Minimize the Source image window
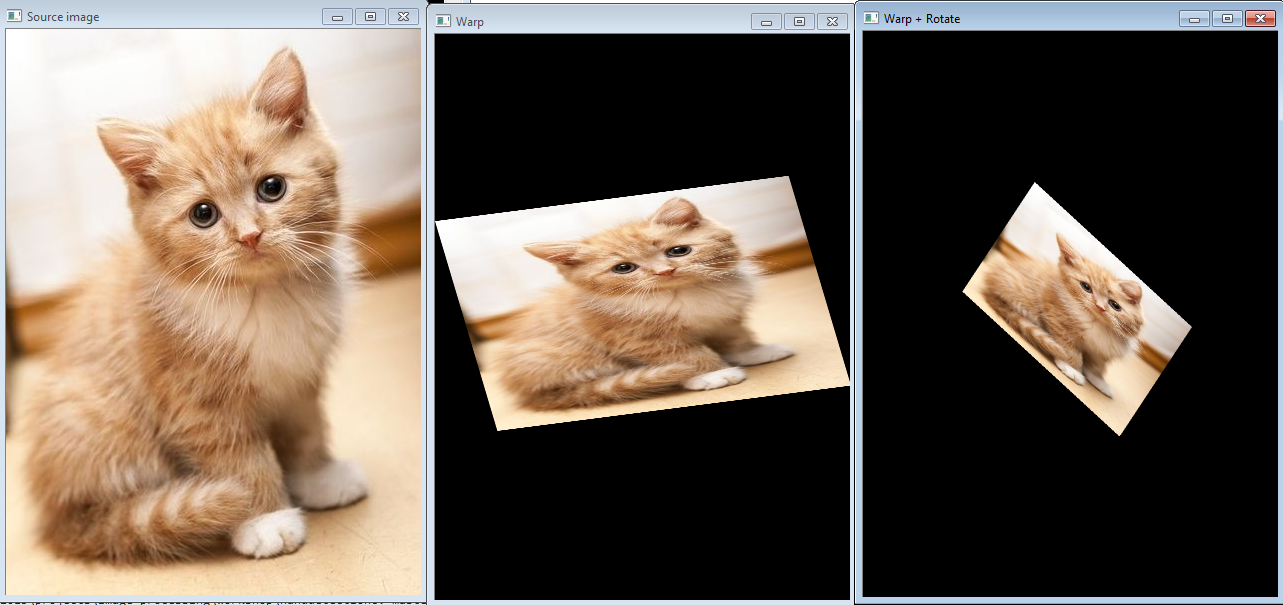The height and width of the screenshot is (605, 1283). pyautogui.click(x=337, y=17)
